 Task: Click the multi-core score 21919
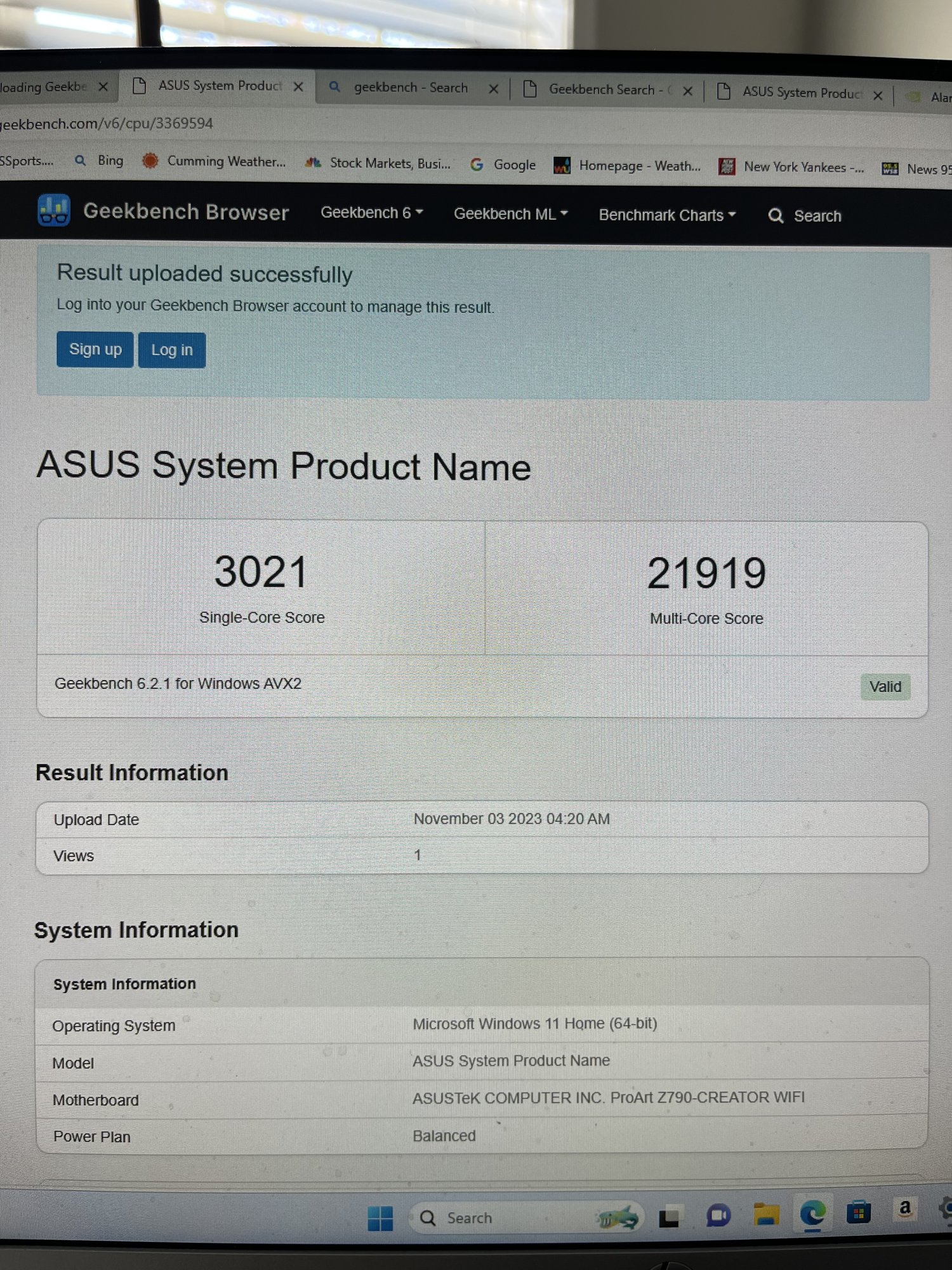(x=706, y=573)
